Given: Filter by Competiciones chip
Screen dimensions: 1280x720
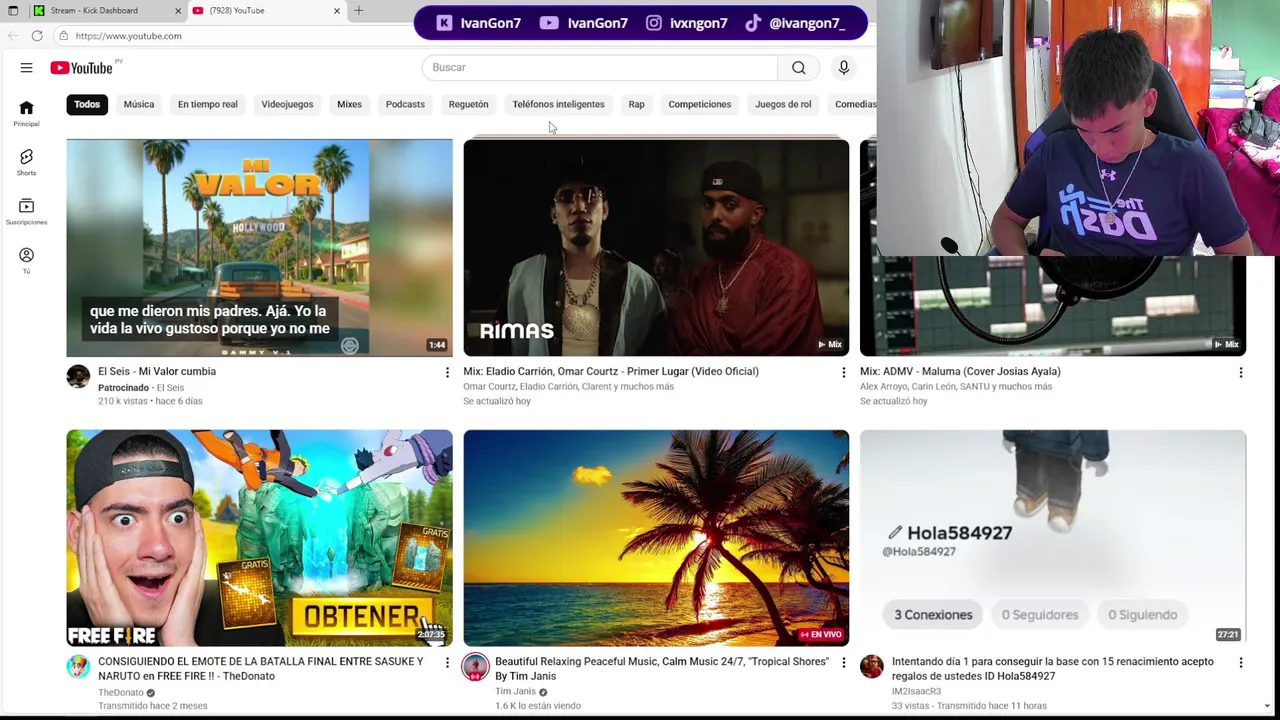Looking at the screenshot, I should coord(699,104).
